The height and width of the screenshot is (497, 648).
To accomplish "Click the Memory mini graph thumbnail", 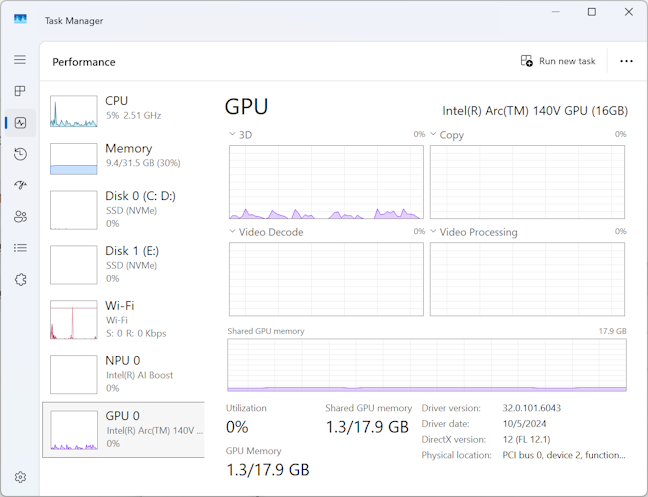I will (x=74, y=159).
